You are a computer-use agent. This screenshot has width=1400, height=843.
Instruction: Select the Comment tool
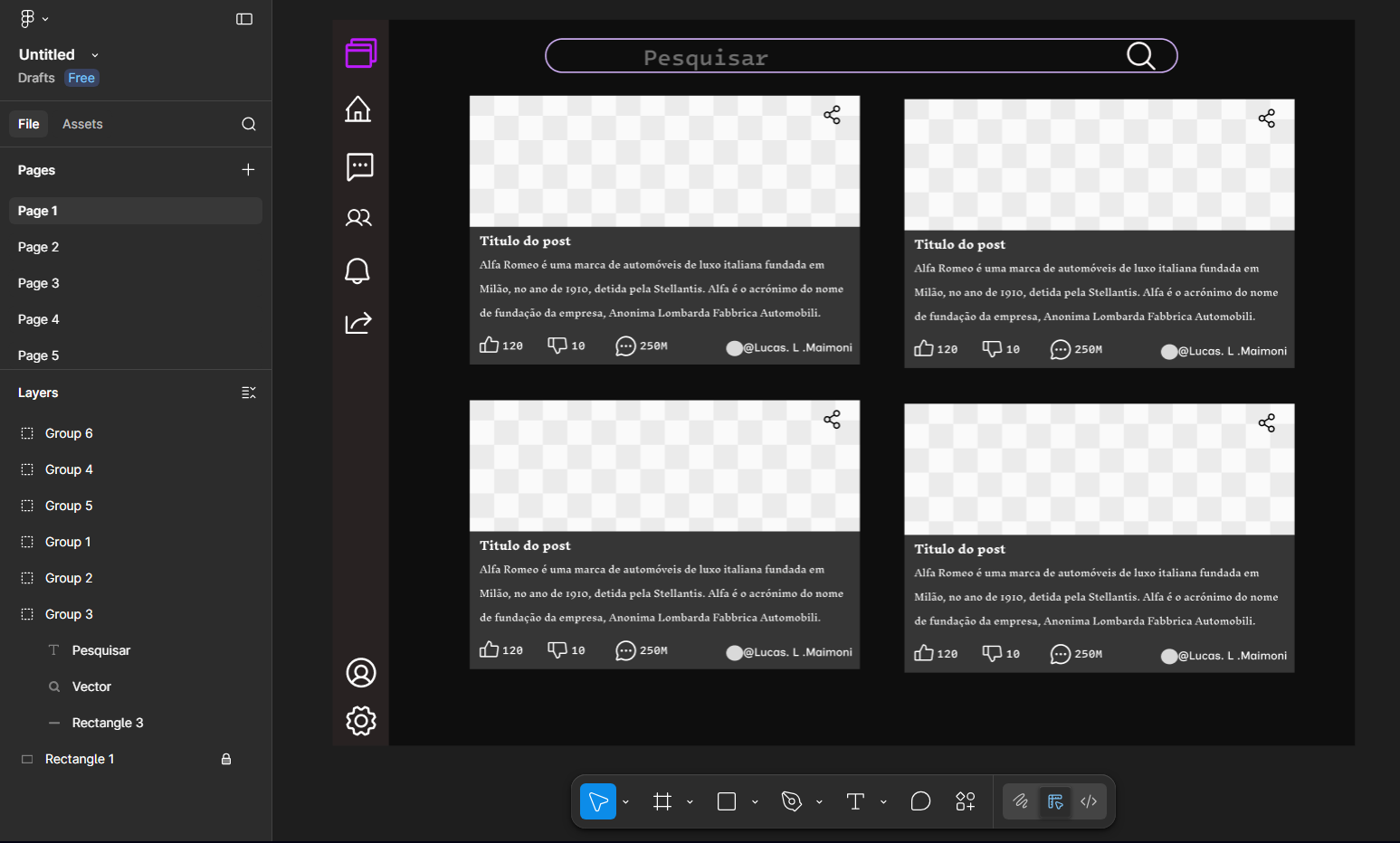[920, 801]
